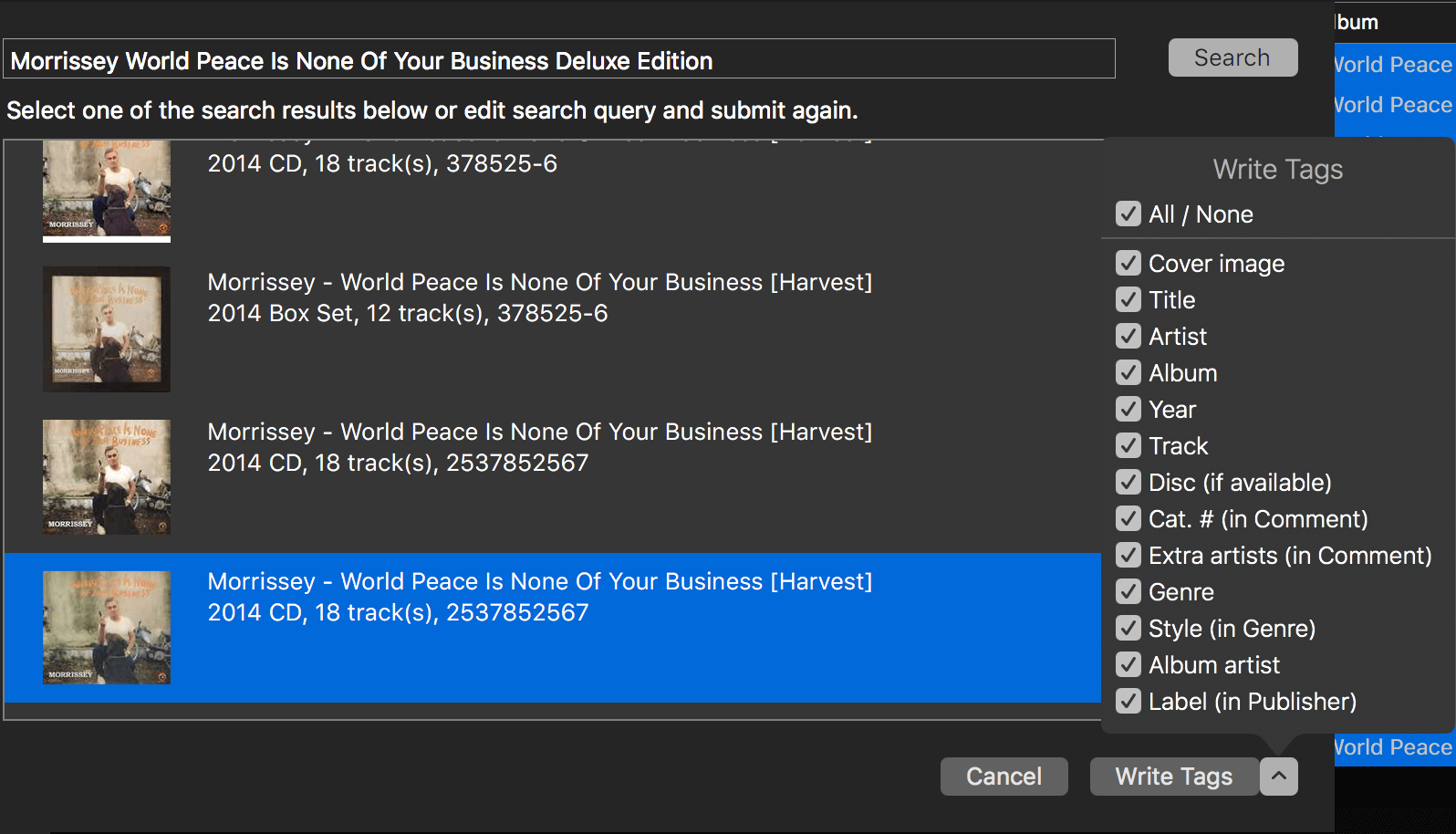
Task: Toggle Style (in Genre) checkbox
Action: pyautogui.click(x=1128, y=629)
